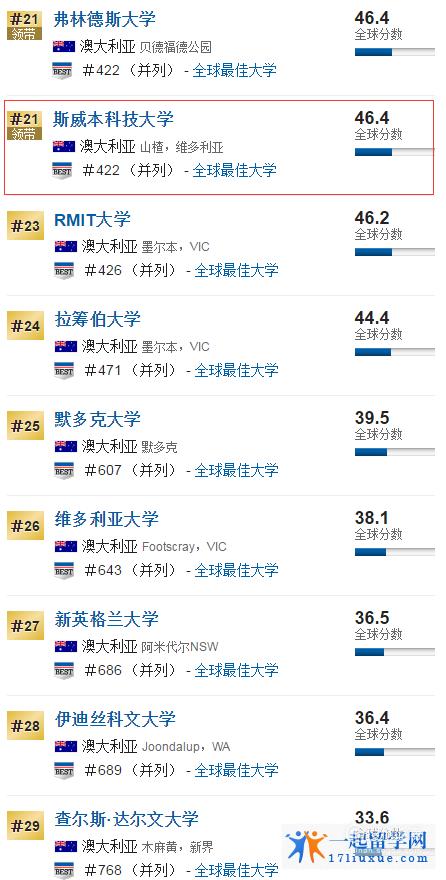Click the BEST badge icon beside #686
Viewport: 446px width, 880px height.
click(63, 671)
